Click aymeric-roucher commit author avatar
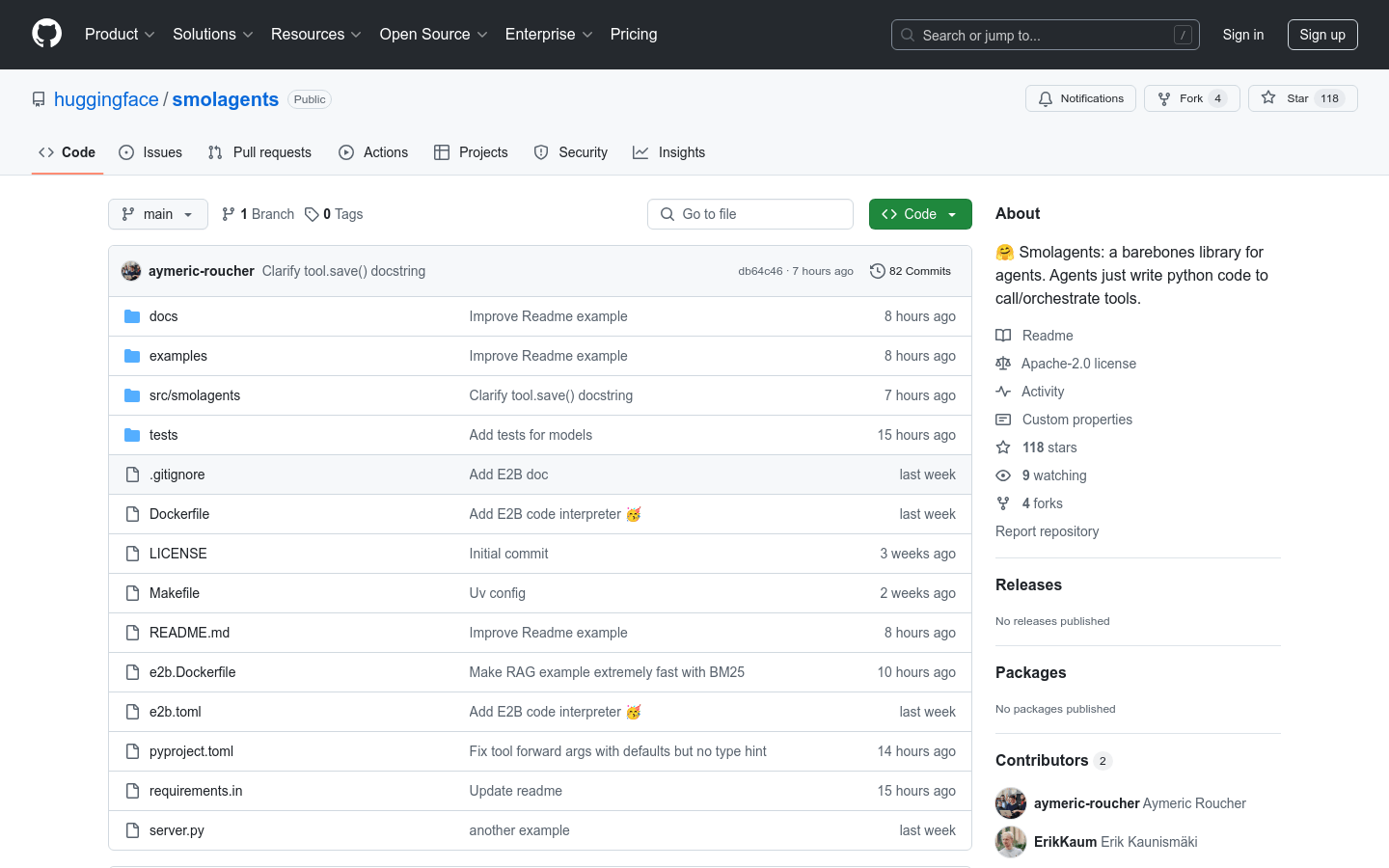 (131, 271)
